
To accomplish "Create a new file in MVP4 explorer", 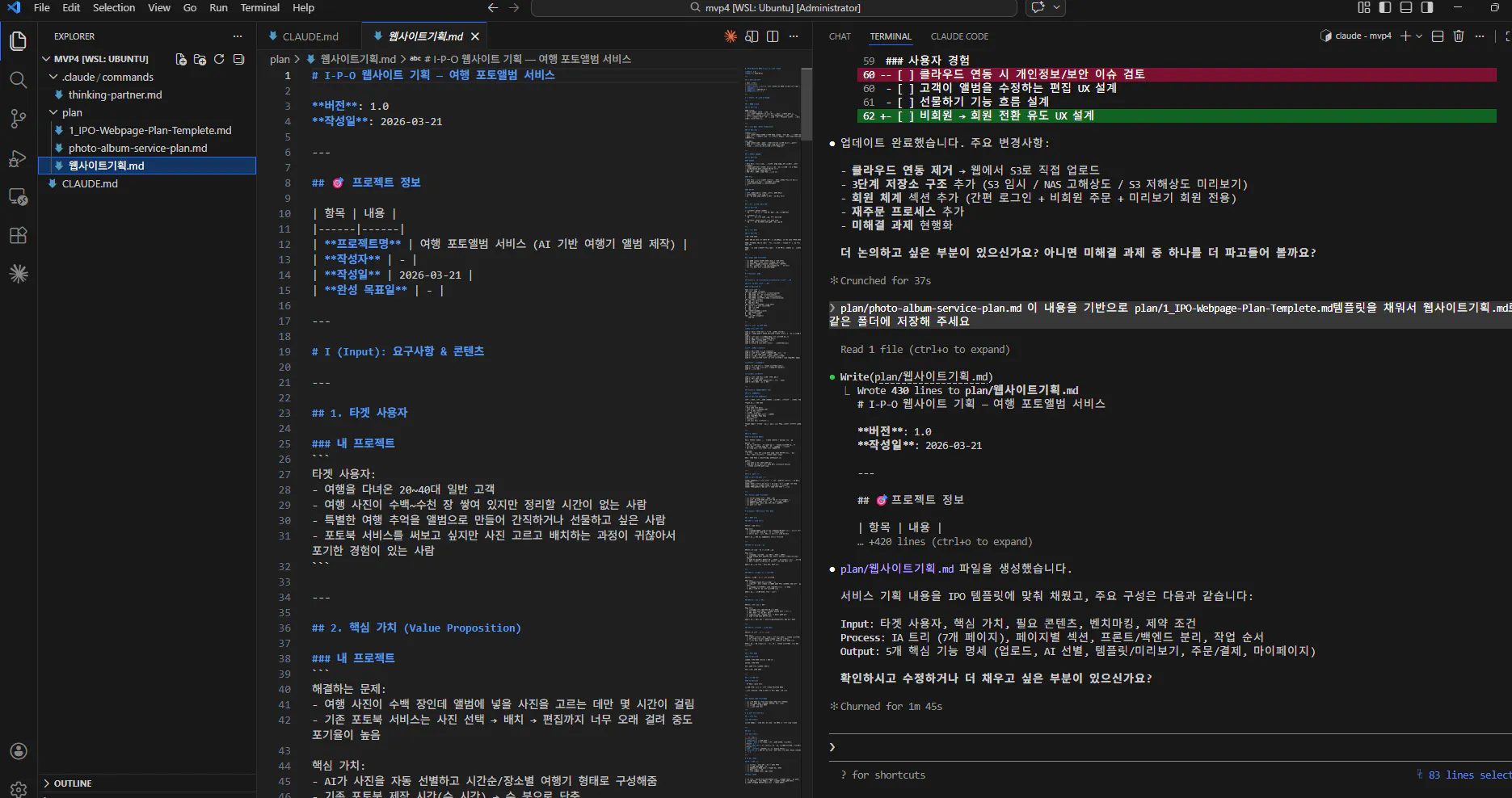I will point(181,59).
